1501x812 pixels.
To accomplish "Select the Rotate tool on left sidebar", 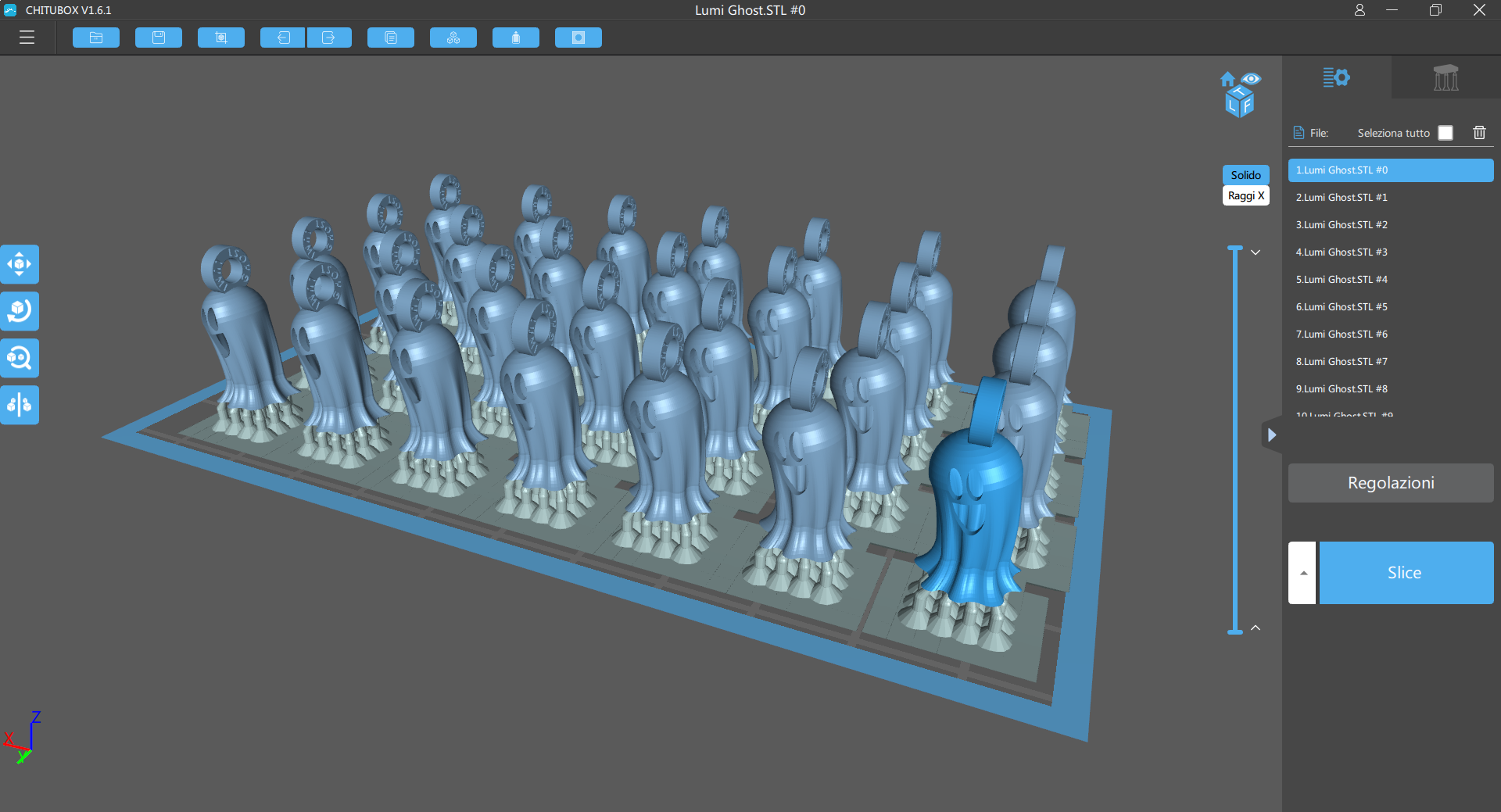I will click(20, 311).
